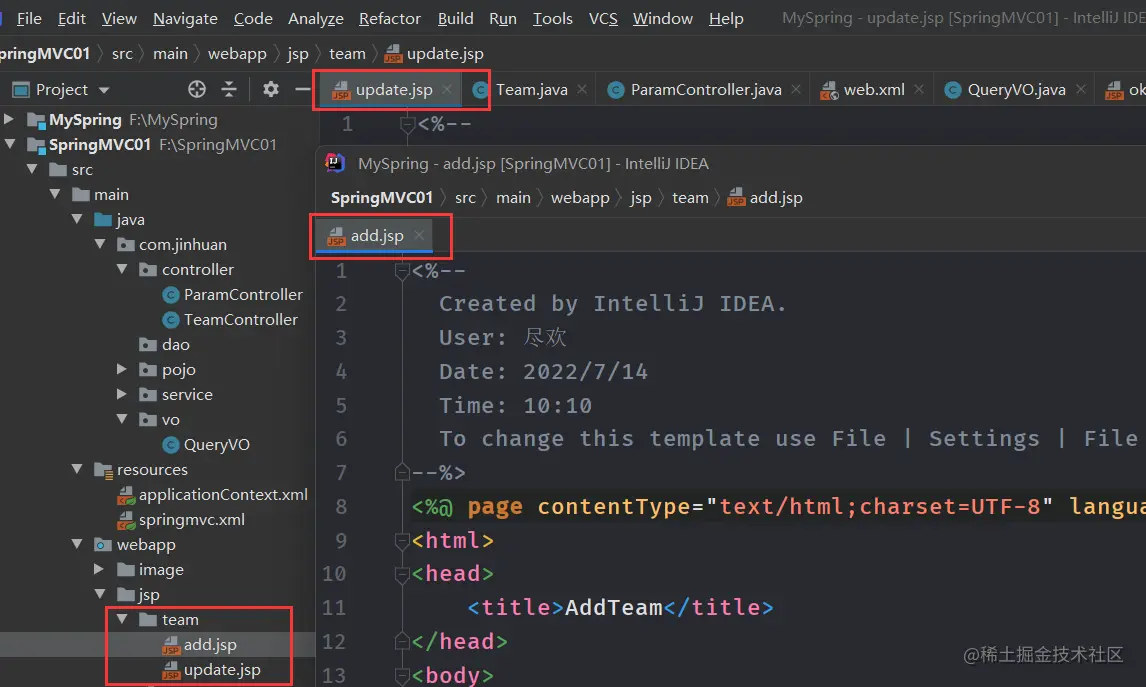Screen dimensions: 1146x687
Task: Close the add.jsp tab in front window
Action: click(419, 235)
